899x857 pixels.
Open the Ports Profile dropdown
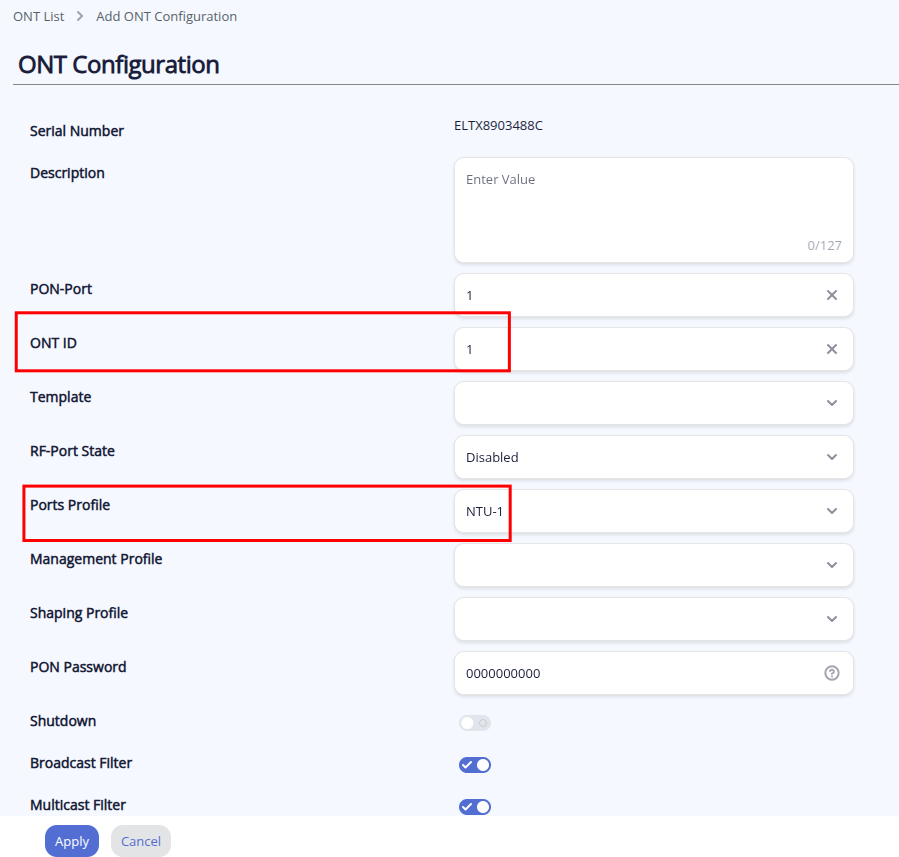coord(653,511)
